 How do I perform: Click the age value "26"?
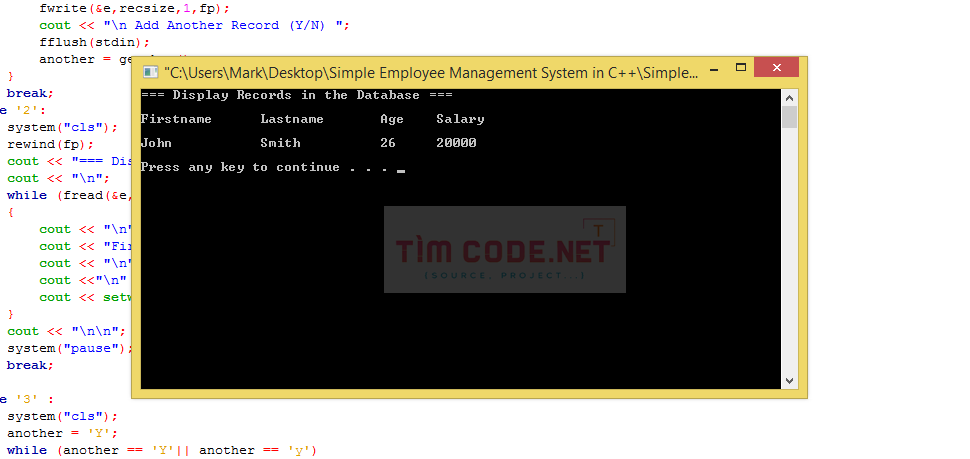(388, 143)
